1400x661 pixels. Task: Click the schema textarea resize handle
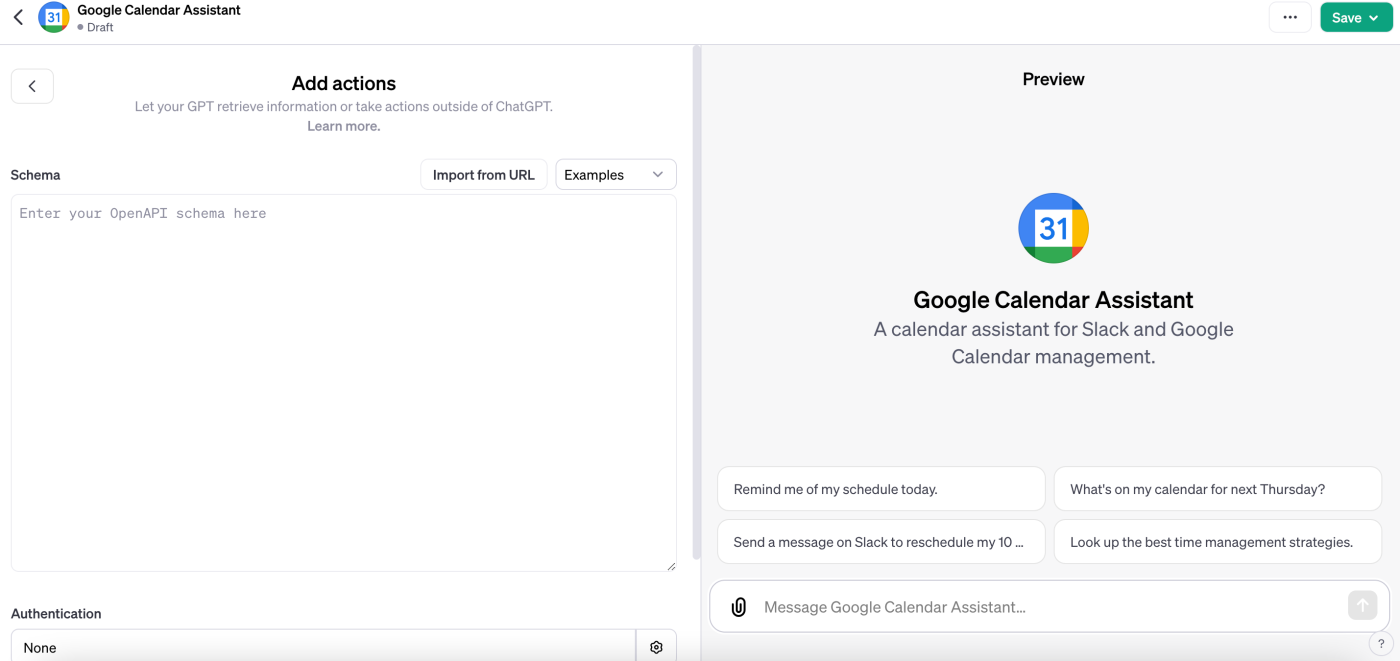[670, 566]
